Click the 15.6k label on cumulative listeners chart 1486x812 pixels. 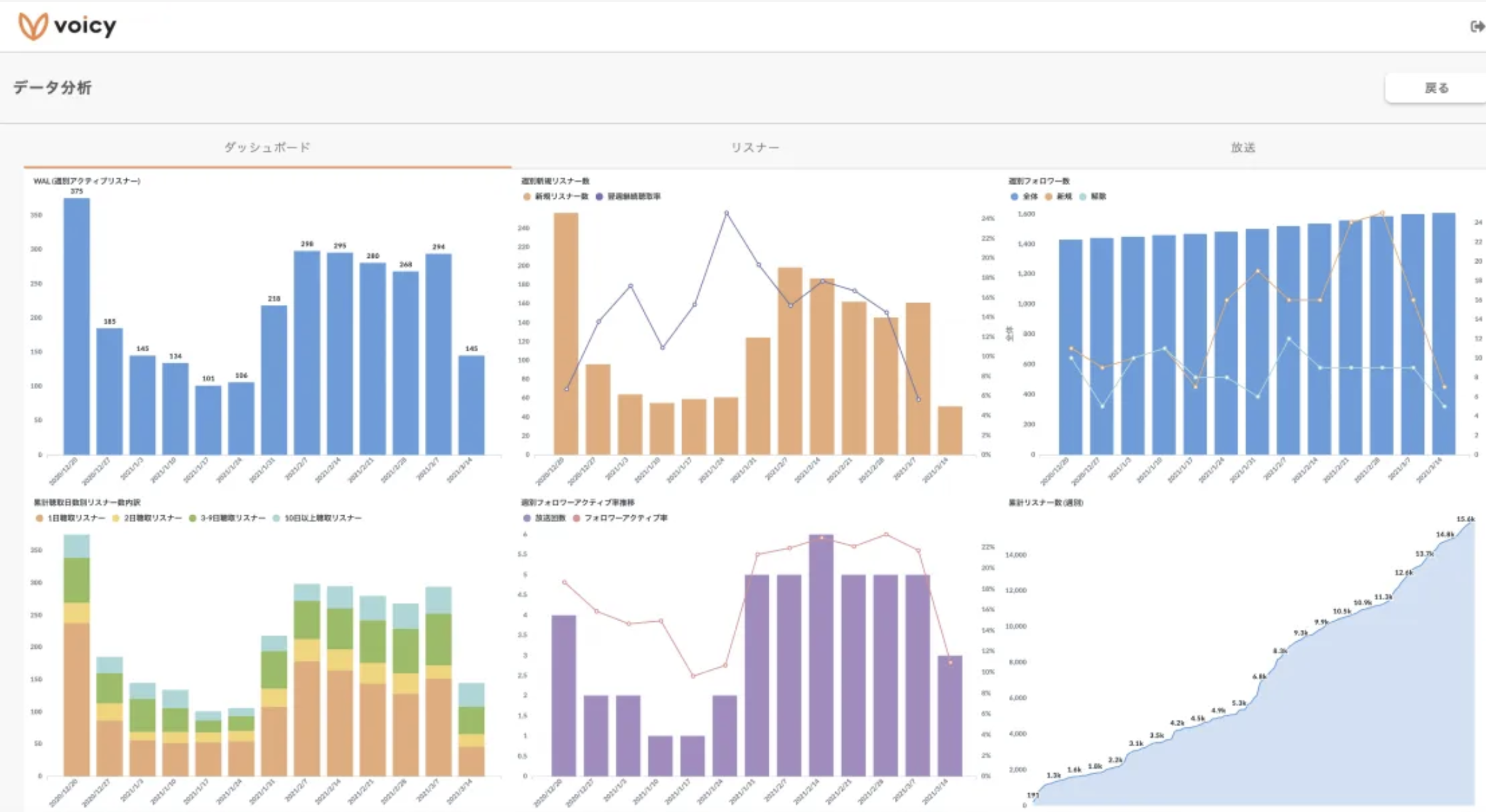point(1465,519)
